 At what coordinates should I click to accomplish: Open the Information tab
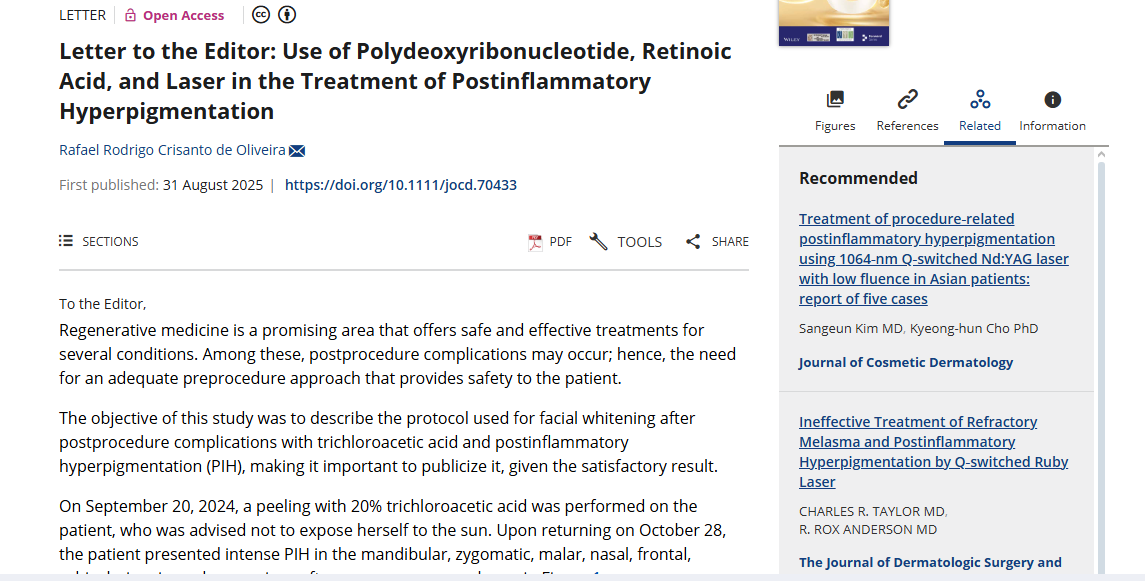(1052, 110)
